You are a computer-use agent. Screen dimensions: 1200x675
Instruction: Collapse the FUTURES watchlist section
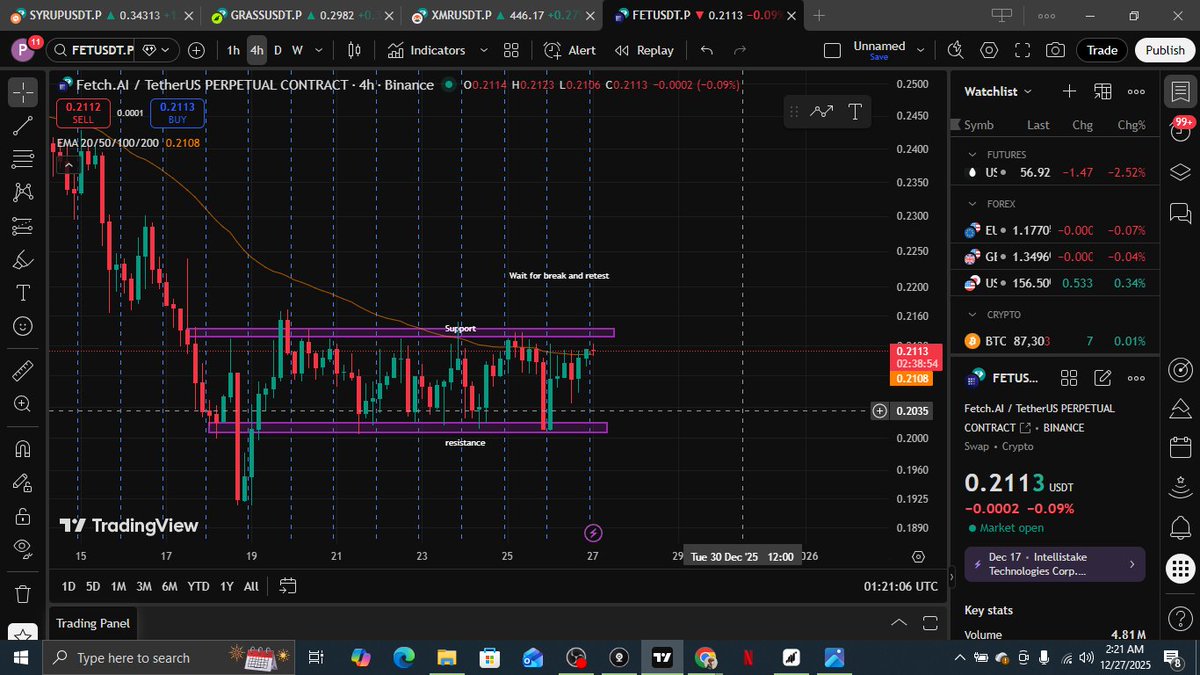pyautogui.click(x=974, y=155)
